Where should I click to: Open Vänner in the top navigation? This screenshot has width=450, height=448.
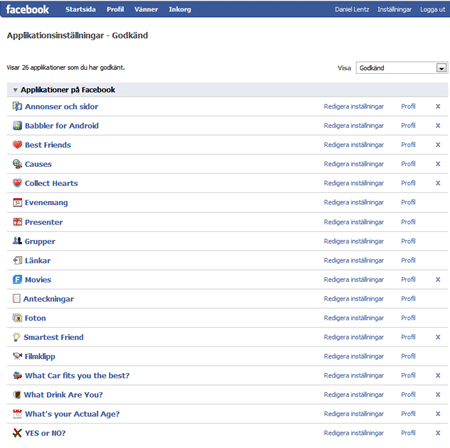(x=146, y=9)
